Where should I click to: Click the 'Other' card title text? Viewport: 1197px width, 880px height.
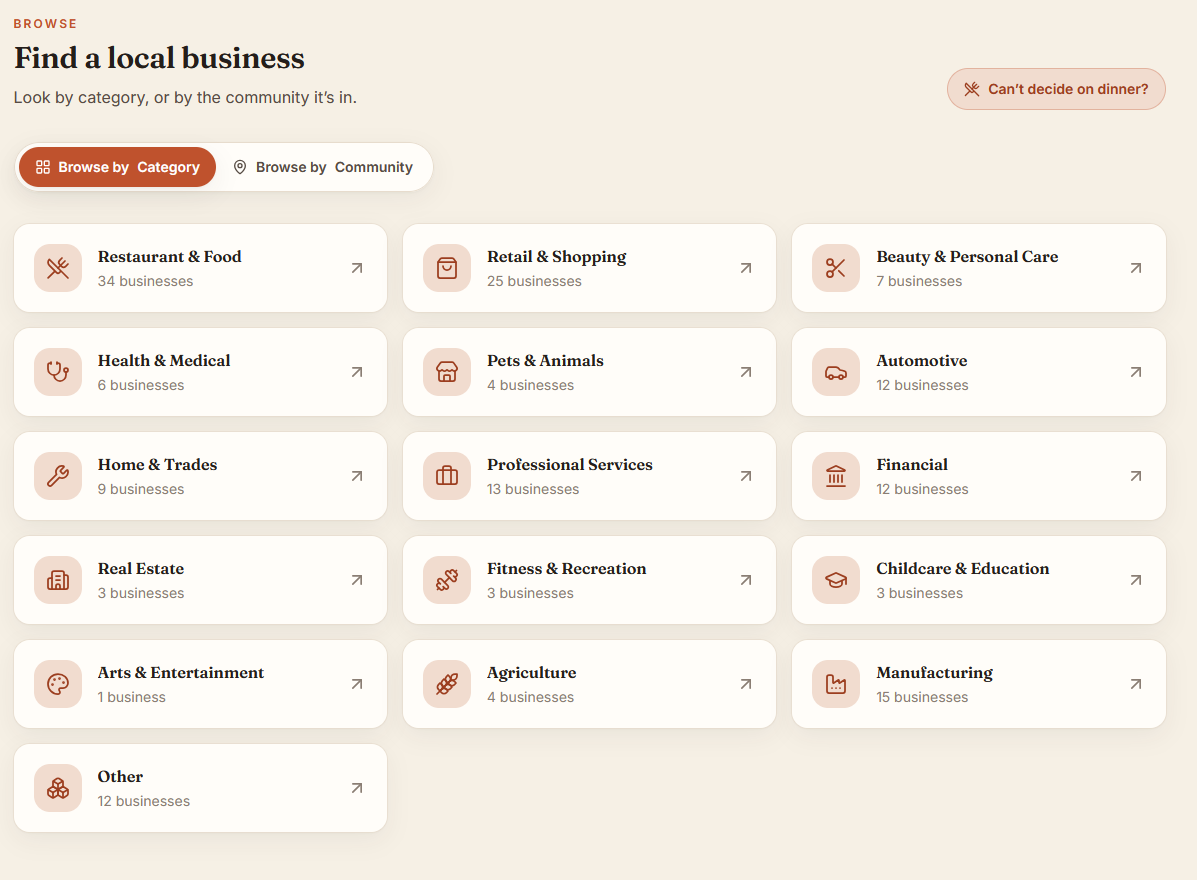coord(120,776)
